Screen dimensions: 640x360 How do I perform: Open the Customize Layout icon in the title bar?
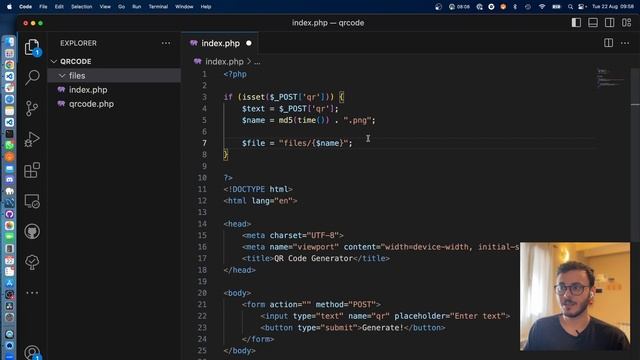click(x=627, y=23)
